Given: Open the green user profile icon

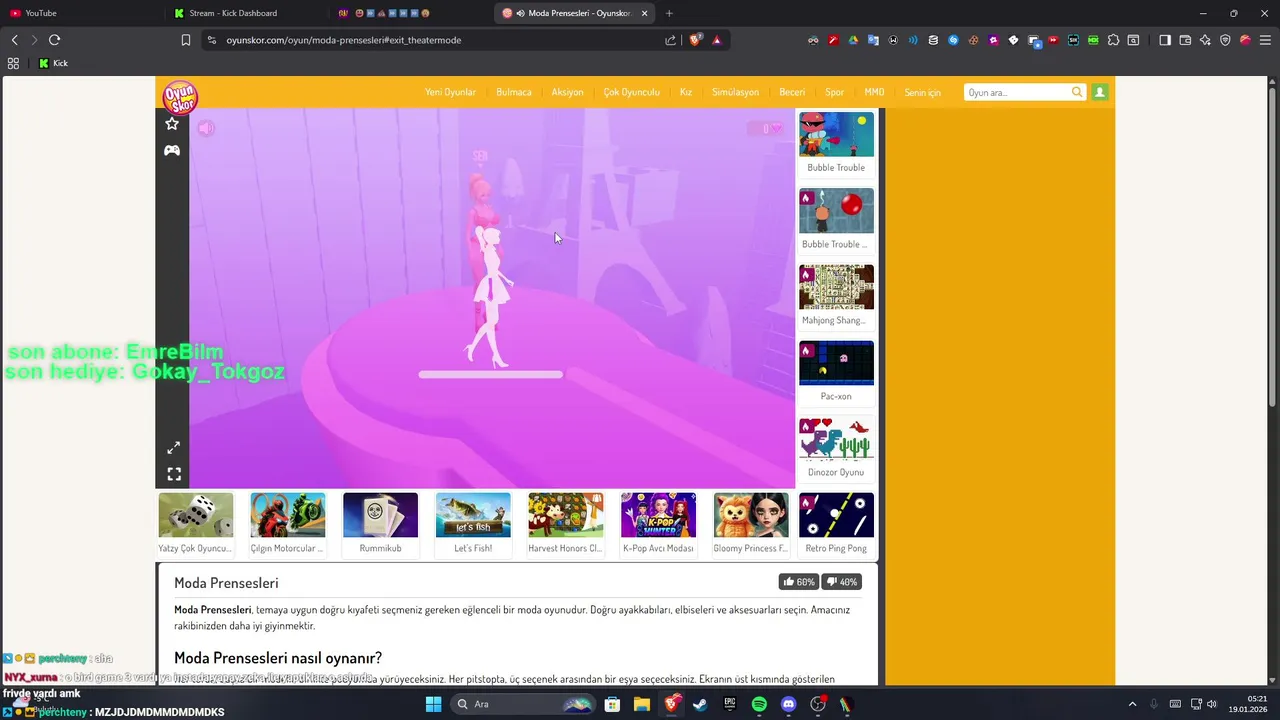Looking at the screenshot, I should (1100, 92).
